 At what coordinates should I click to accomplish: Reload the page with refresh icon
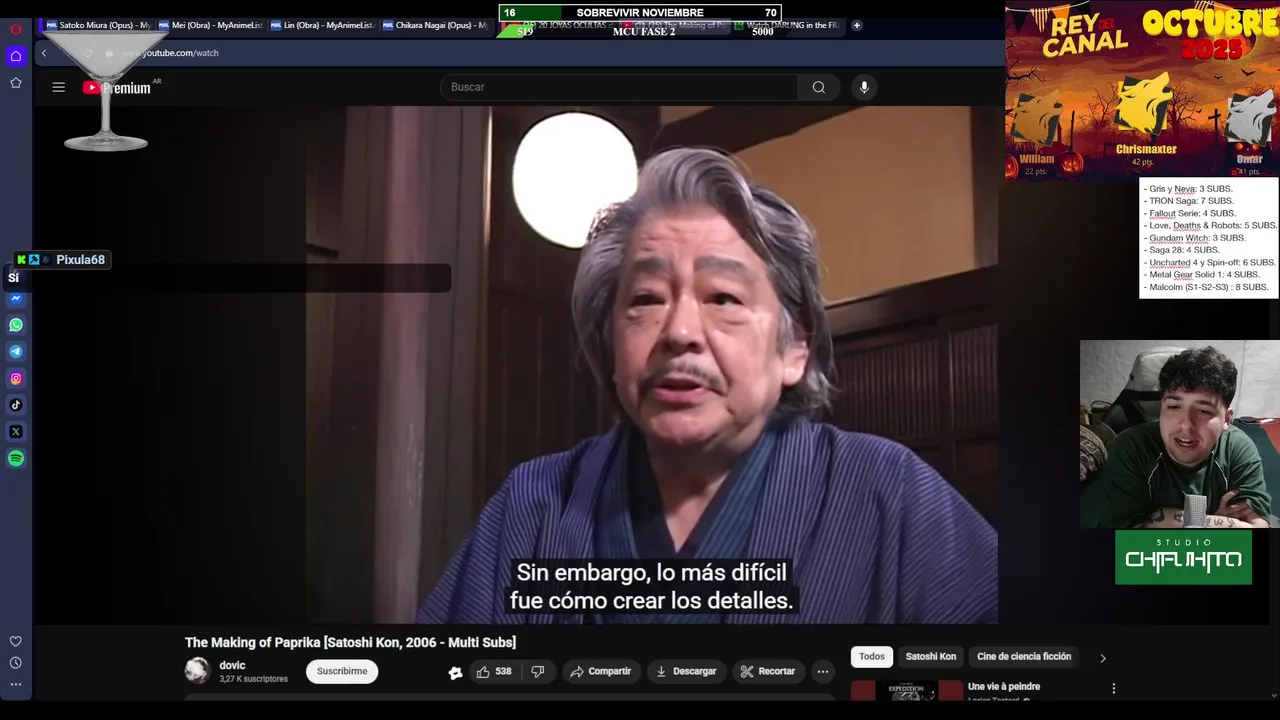click(88, 53)
